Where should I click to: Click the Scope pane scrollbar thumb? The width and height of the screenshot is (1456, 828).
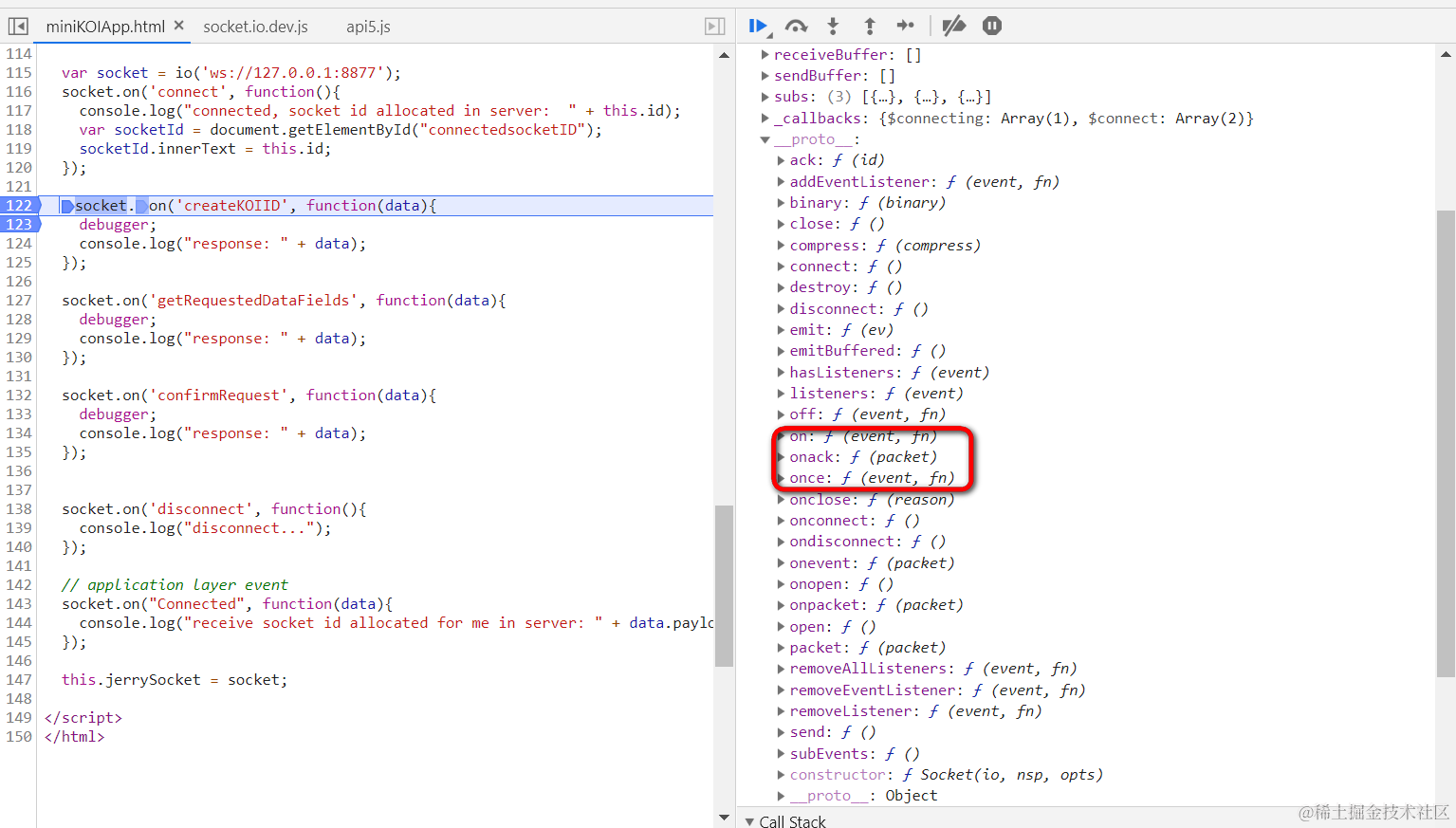pyautogui.click(x=1446, y=444)
